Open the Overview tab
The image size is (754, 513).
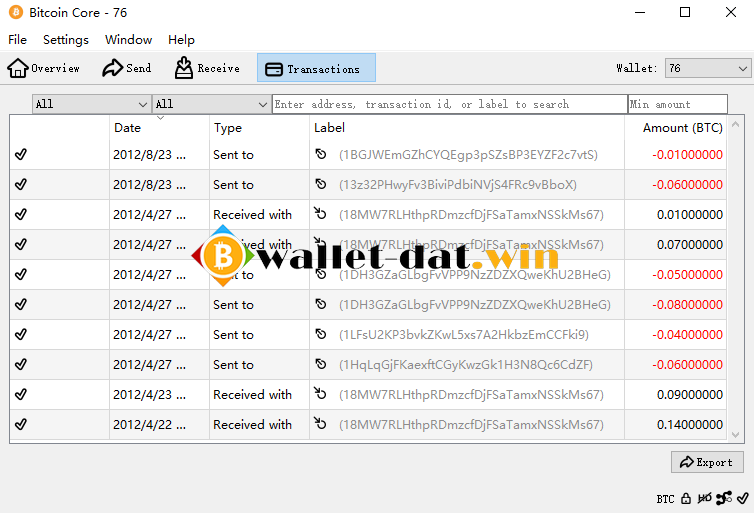pyautogui.click(x=43, y=68)
